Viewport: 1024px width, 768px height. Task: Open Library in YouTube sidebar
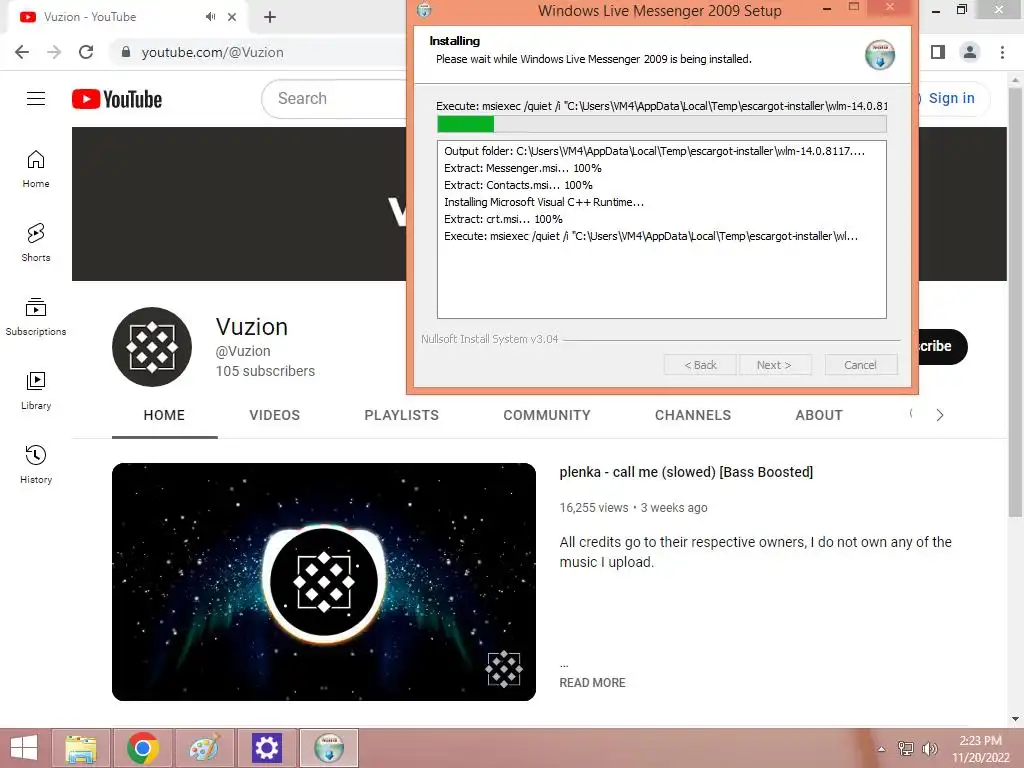pos(36,391)
